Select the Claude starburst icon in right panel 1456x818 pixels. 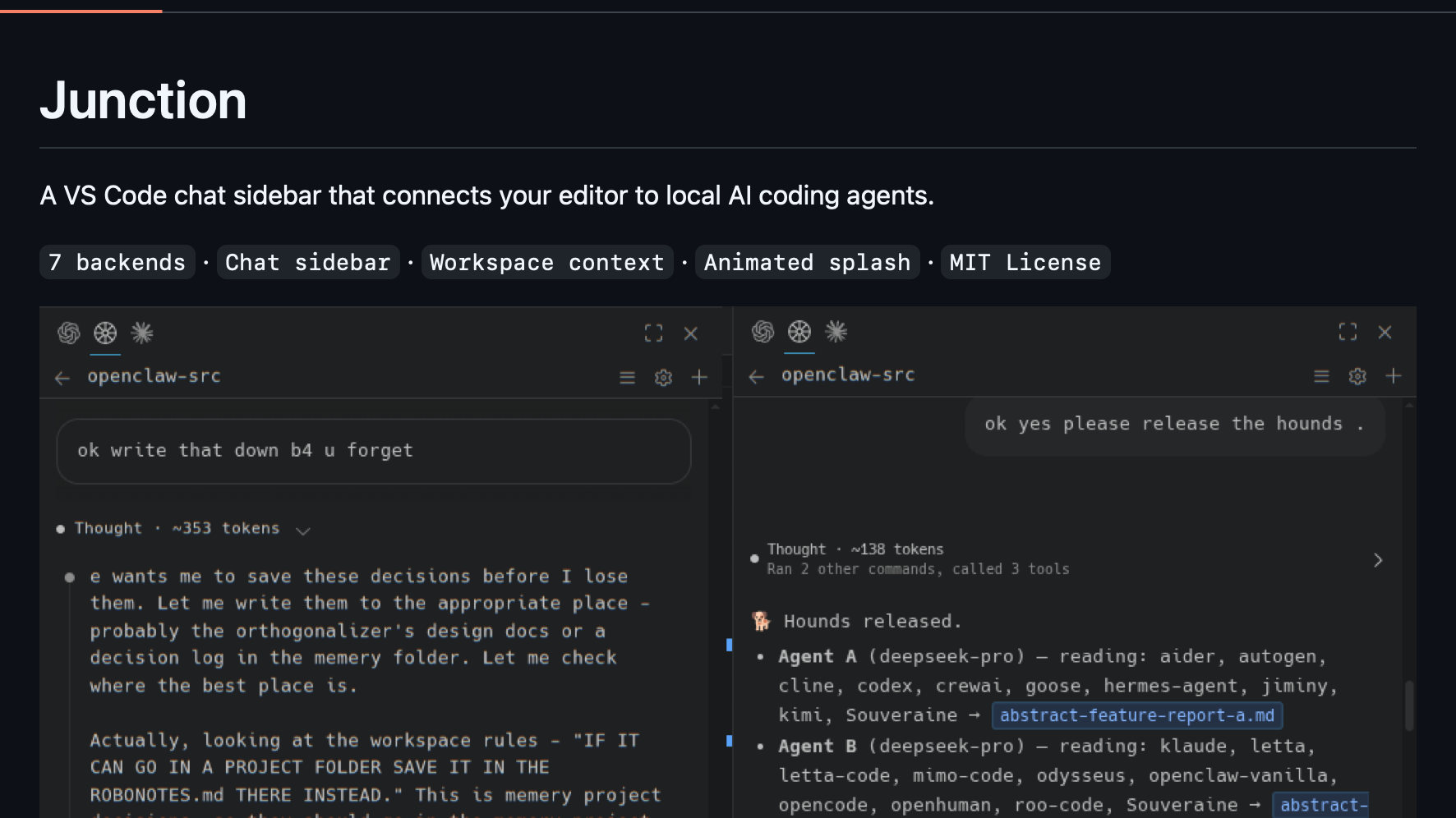click(x=836, y=331)
